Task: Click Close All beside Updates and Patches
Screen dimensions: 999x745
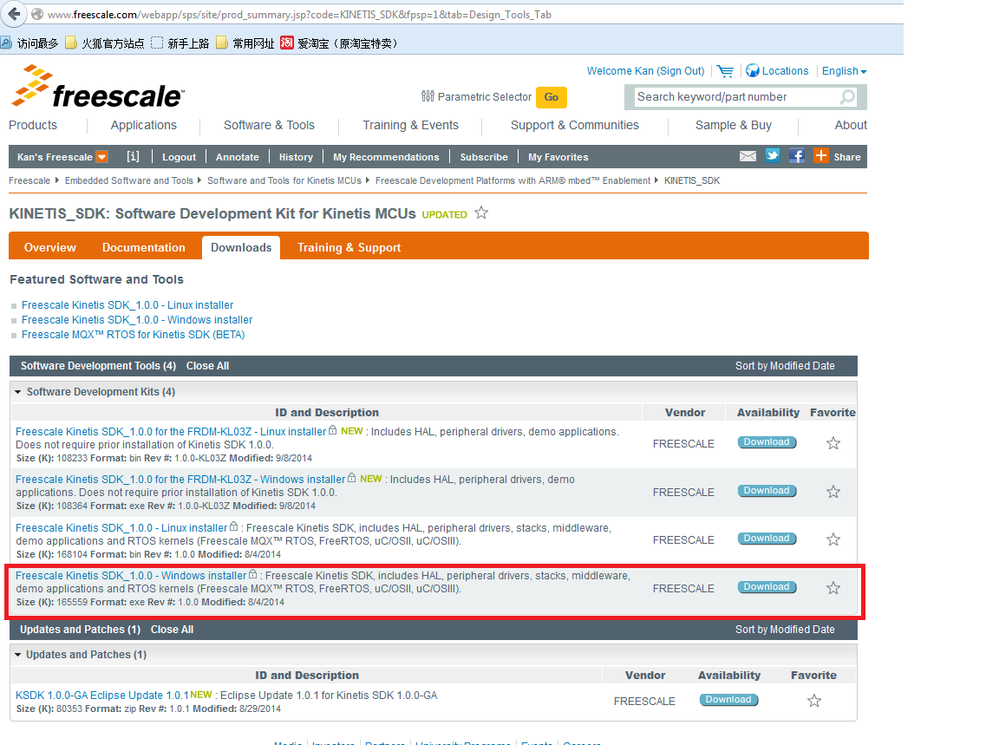Action: tap(172, 630)
